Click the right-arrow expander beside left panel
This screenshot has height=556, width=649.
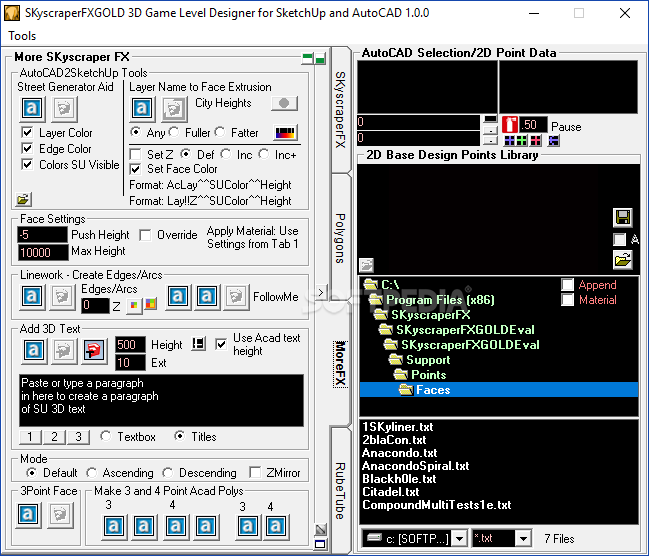tap(321, 292)
